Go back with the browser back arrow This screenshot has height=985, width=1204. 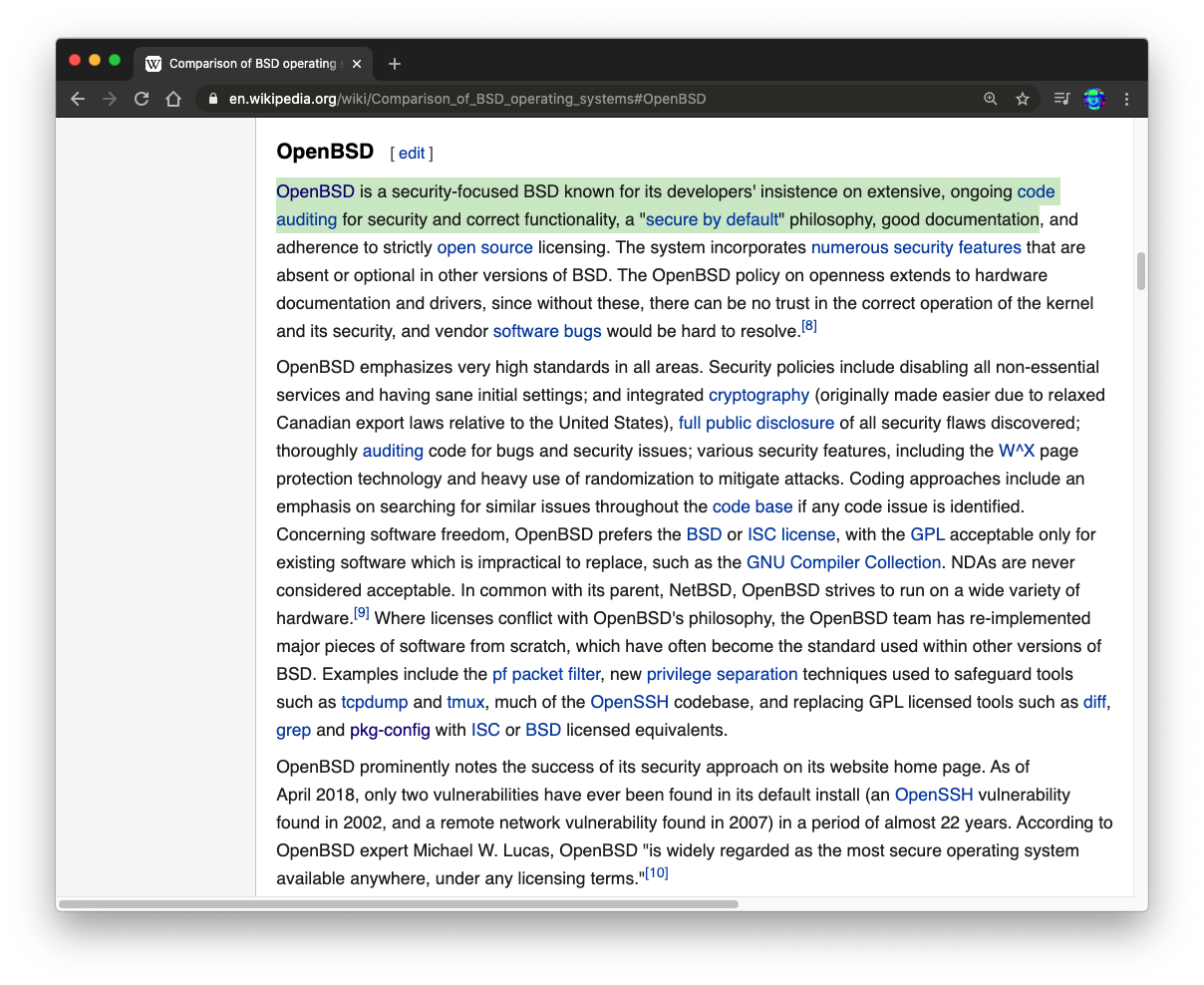point(78,99)
